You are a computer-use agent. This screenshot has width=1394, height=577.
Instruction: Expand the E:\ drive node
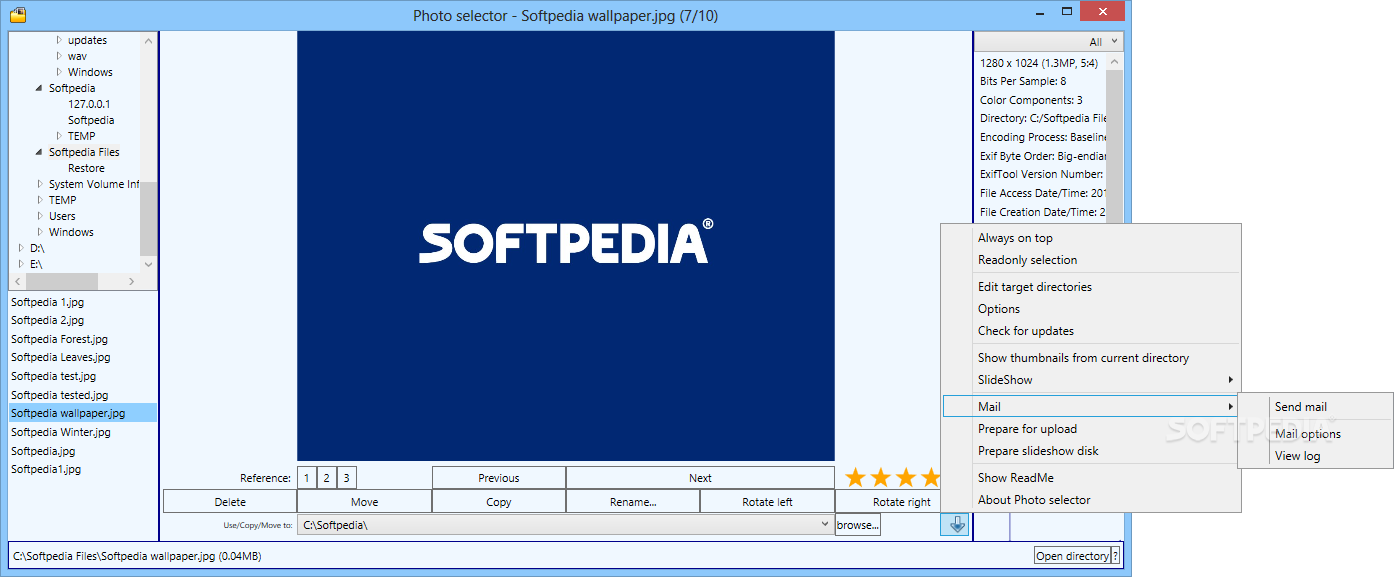point(21,264)
